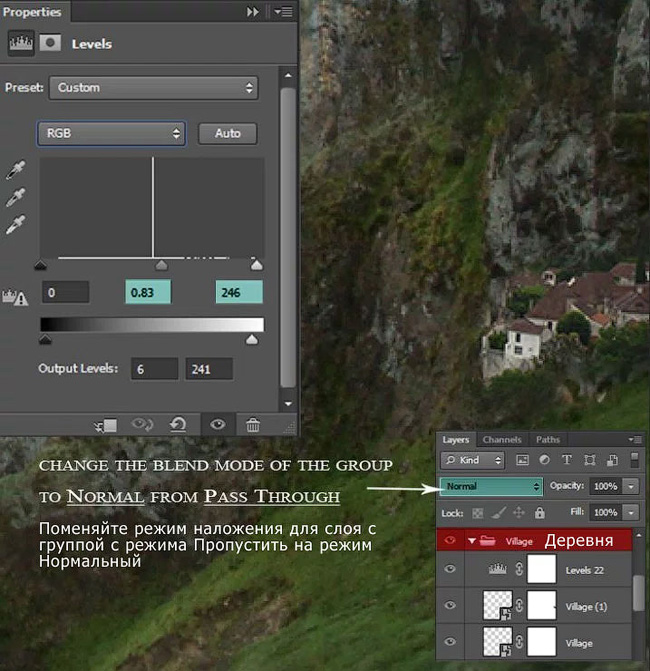Click the black output levels slider
The height and width of the screenshot is (671, 650).
pos(45,340)
